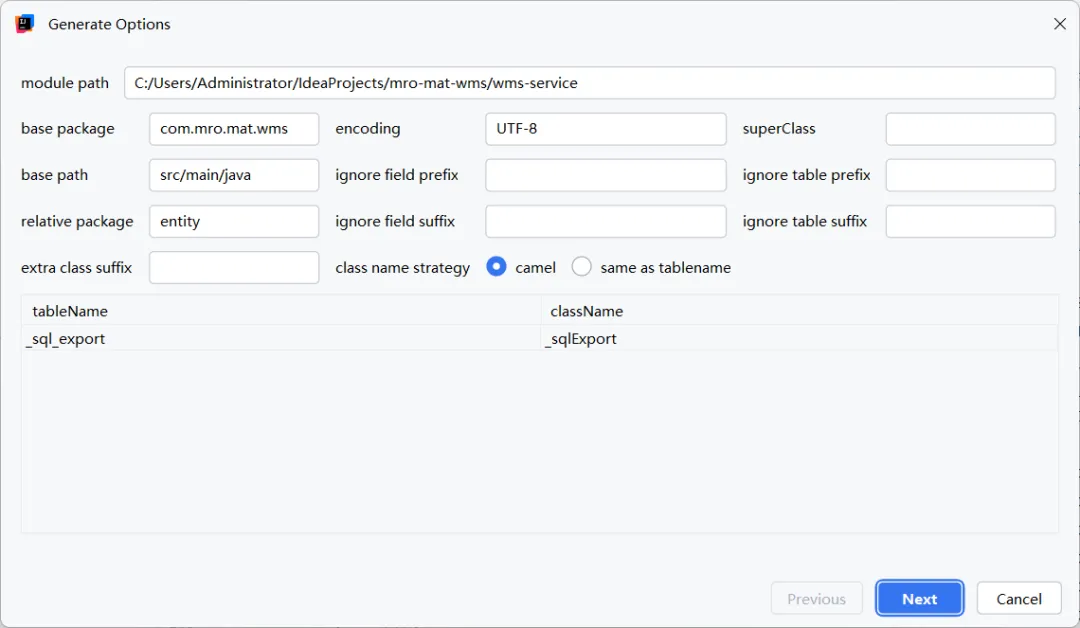Click the Previous button
The image size is (1080, 628).
(816, 599)
